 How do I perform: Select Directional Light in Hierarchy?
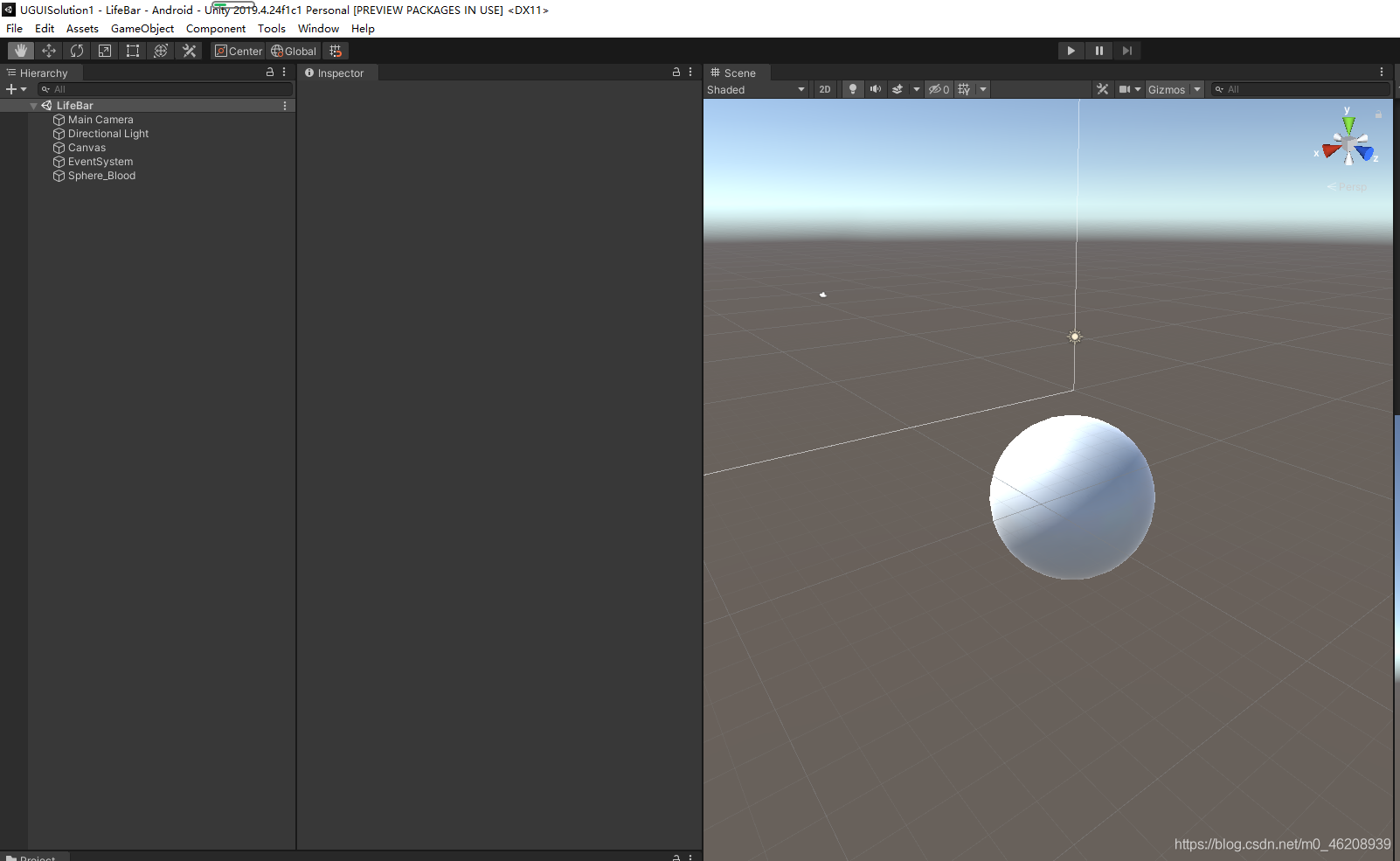(x=108, y=134)
